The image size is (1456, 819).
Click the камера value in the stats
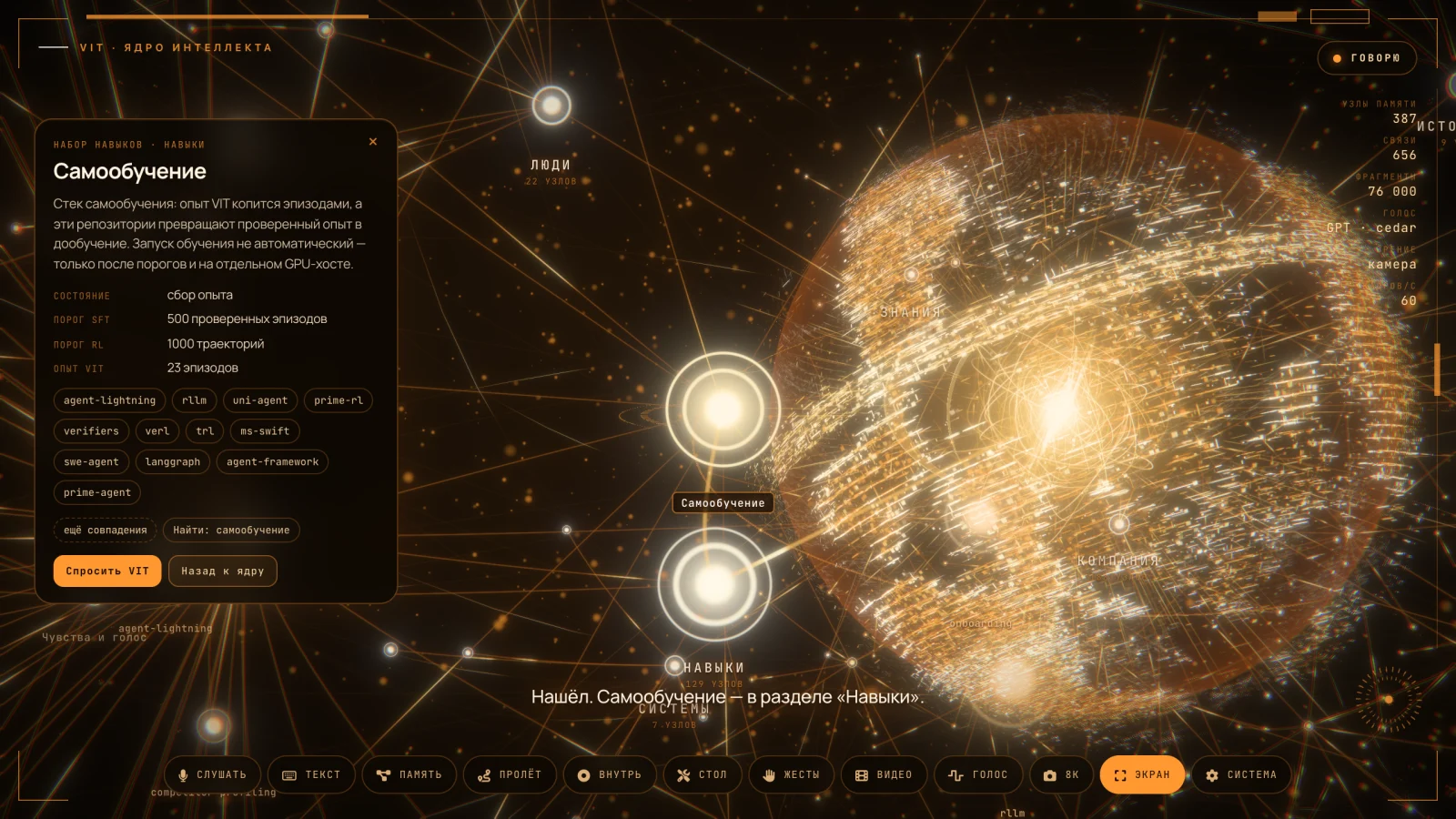(x=1392, y=265)
